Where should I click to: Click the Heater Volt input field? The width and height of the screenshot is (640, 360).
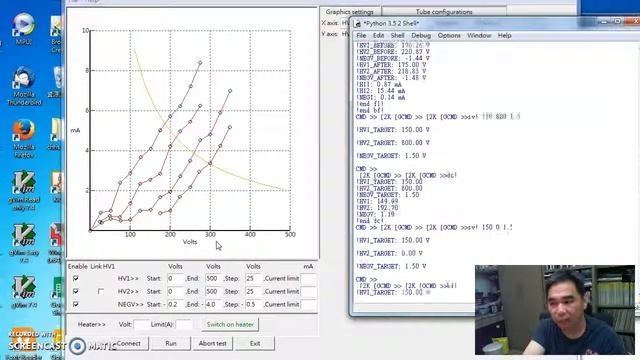point(141,324)
